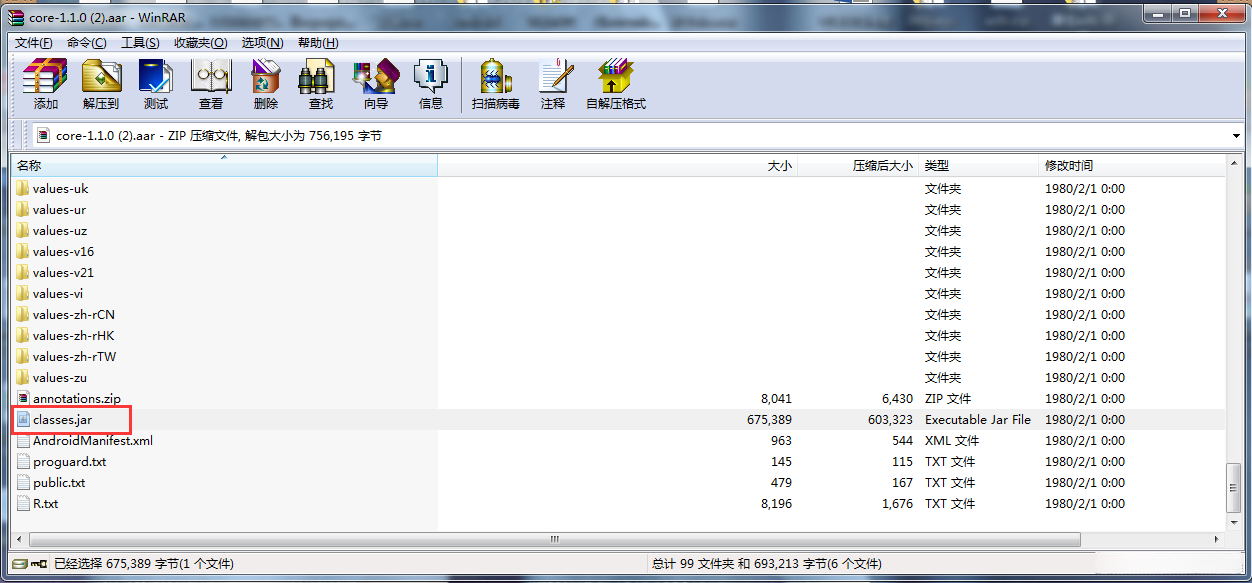Click the status bar key icon

39,564
